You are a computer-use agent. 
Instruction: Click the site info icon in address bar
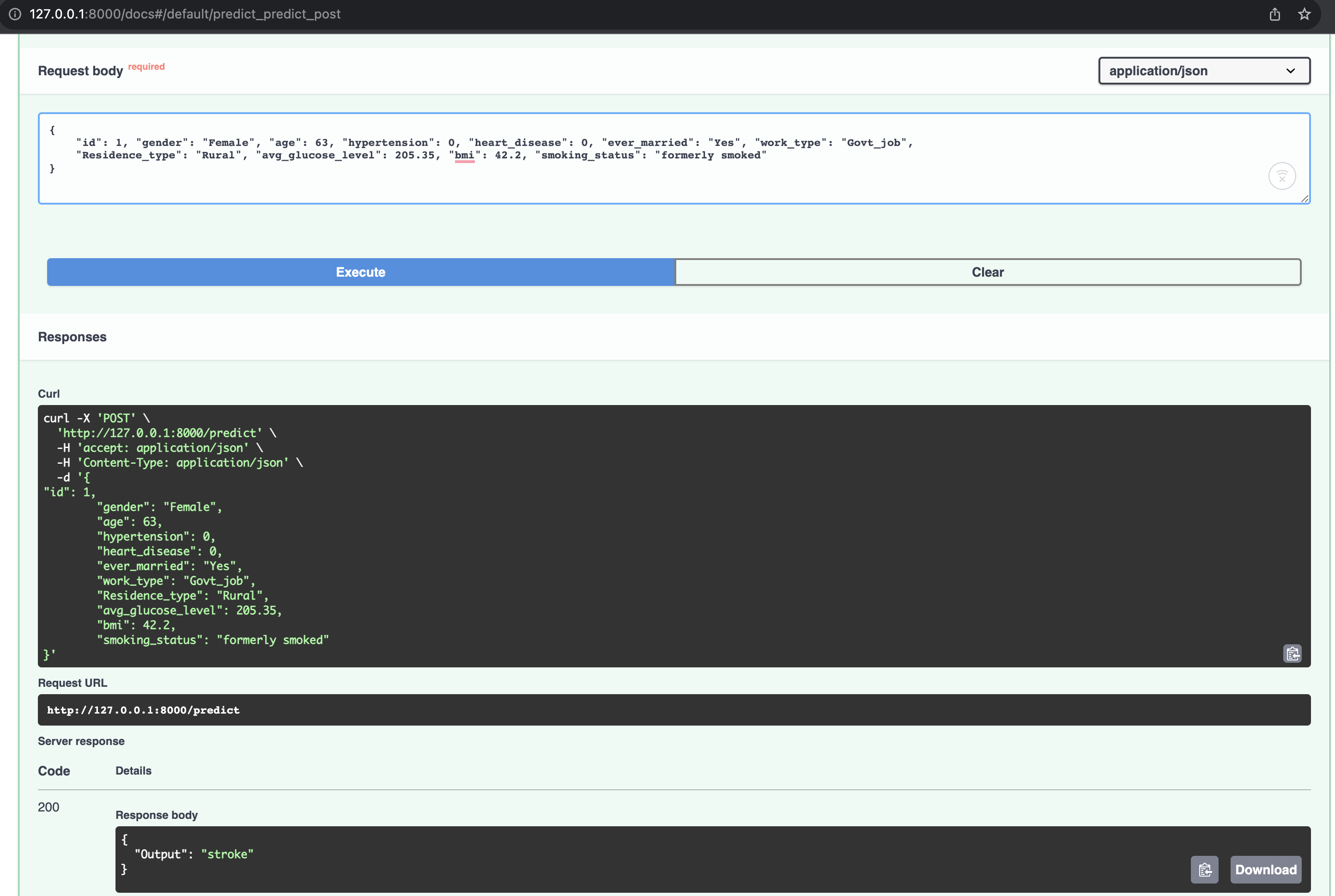[15, 14]
